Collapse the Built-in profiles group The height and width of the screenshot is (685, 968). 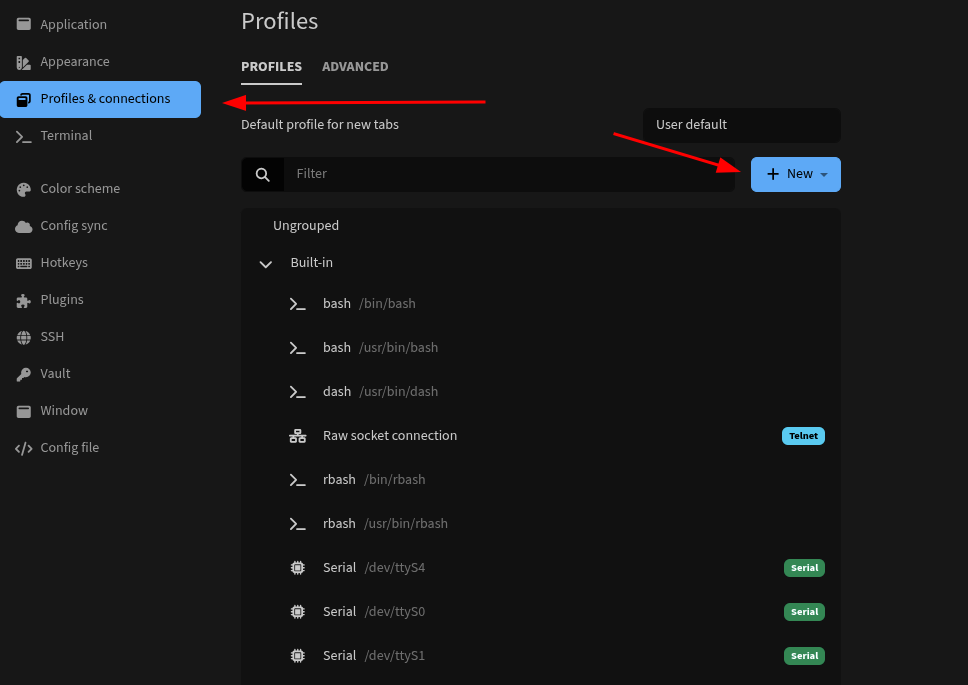point(266,264)
